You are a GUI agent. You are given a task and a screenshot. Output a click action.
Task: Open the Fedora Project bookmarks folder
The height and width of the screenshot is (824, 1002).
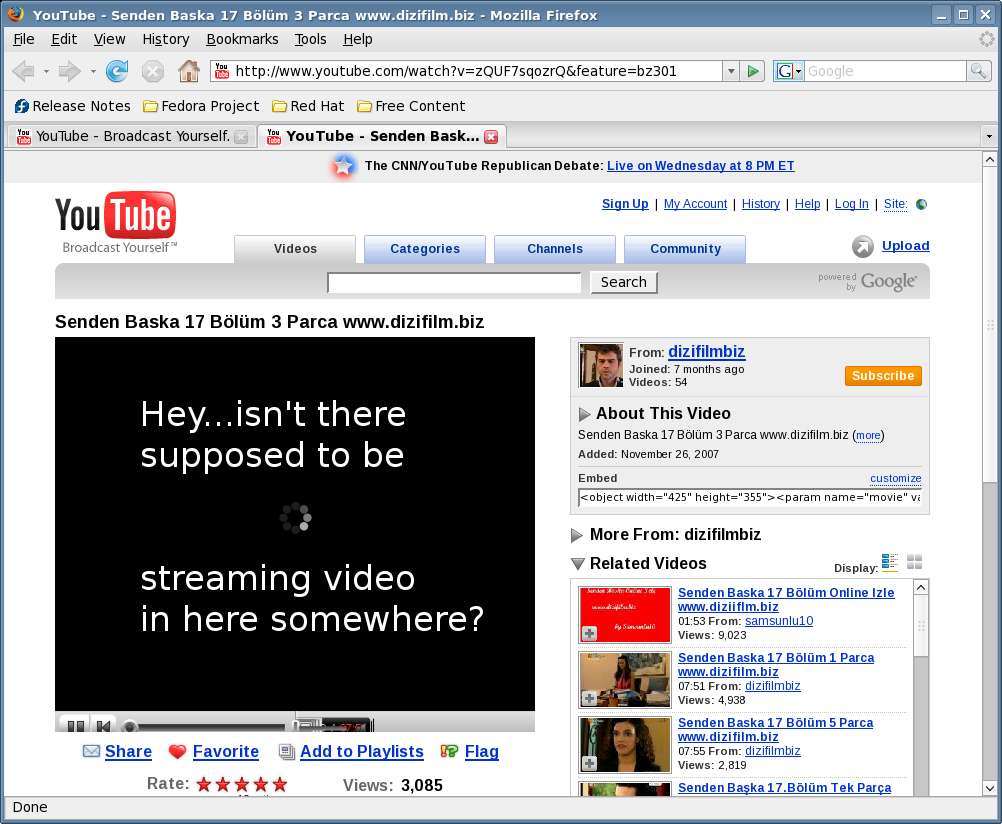[x=201, y=106]
